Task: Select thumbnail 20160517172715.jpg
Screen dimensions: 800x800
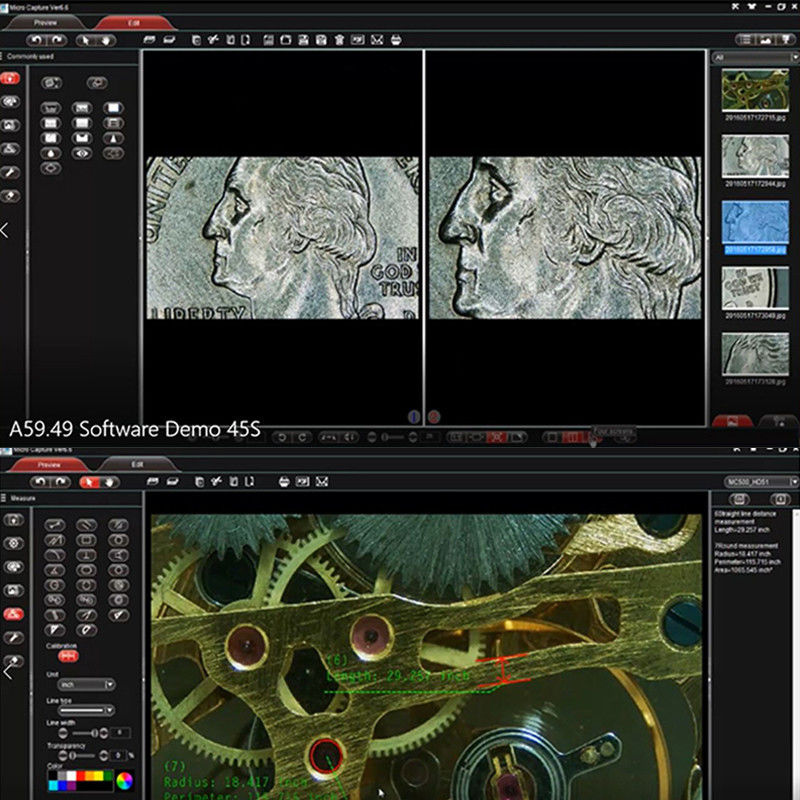Action: tap(755, 91)
